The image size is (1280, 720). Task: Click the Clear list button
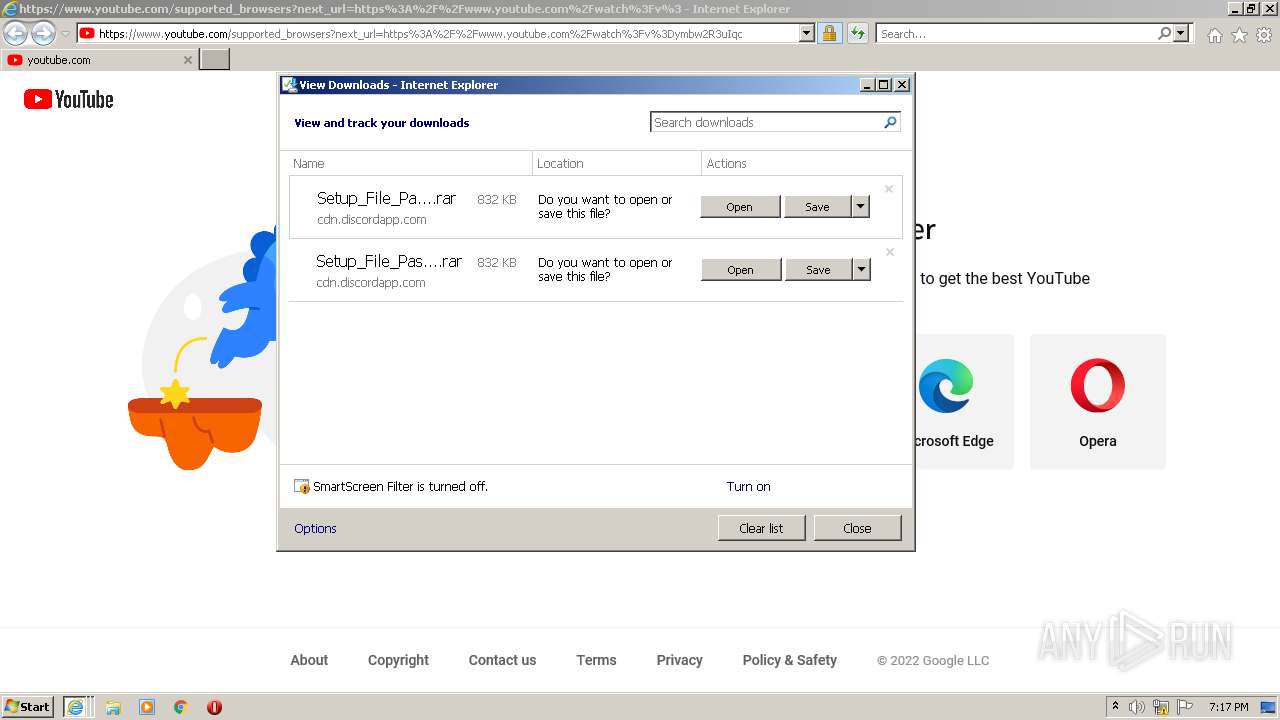coord(762,528)
